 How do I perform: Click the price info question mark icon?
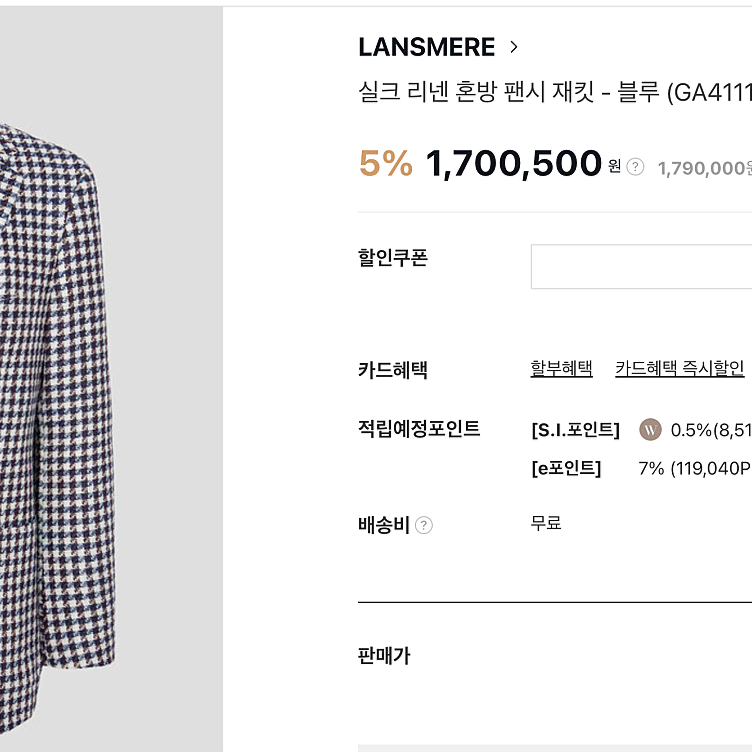[x=635, y=167]
